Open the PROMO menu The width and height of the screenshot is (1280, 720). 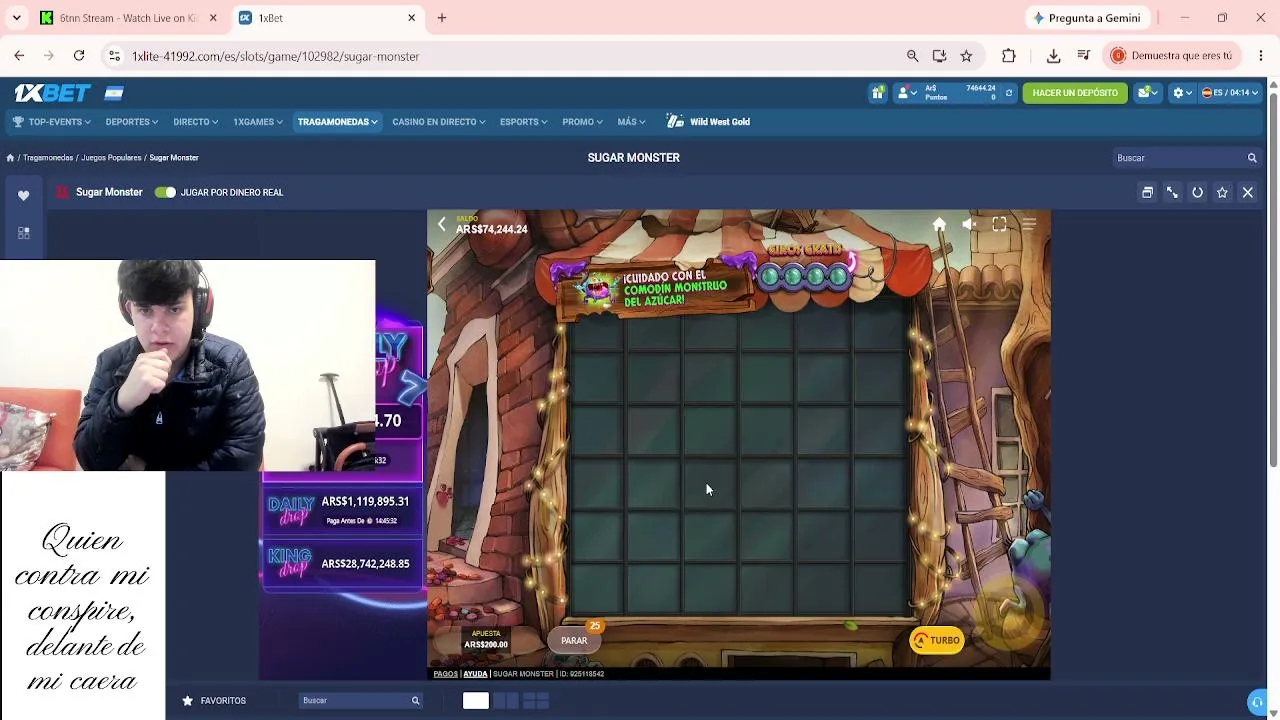pyautogui.click(x=582, y=122)
